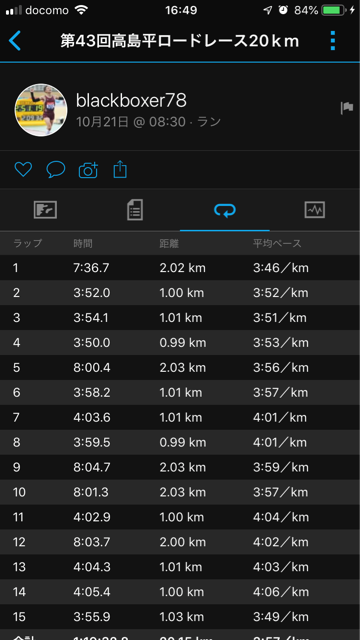The height and width of the screenshot is (640, 360).
Task: Open comments with speech bubble icon
Action: point(56,169)
